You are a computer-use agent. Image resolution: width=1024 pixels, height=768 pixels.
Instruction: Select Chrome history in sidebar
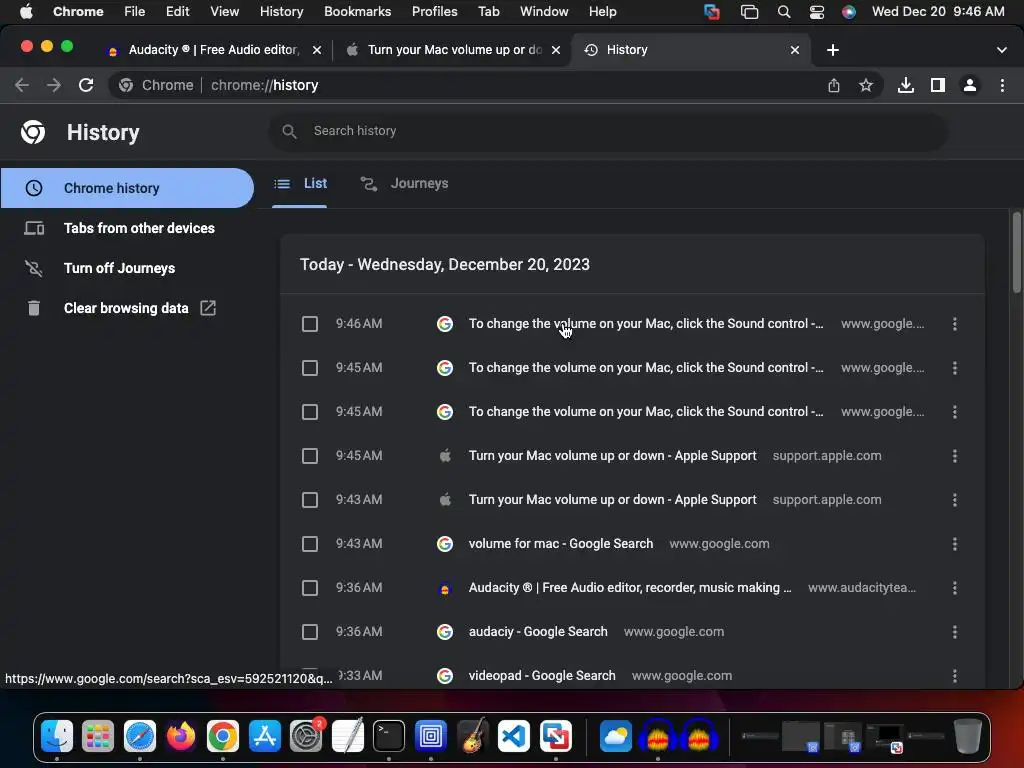click(127, 188)
